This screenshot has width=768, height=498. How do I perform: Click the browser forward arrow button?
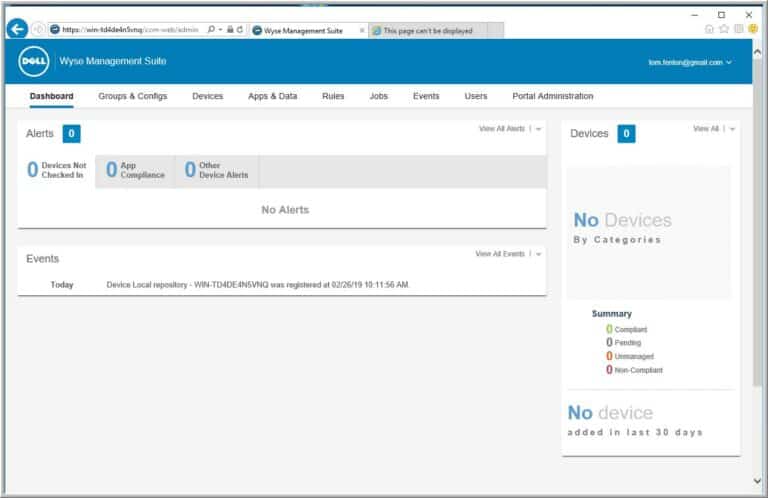(x=38, y=29)
